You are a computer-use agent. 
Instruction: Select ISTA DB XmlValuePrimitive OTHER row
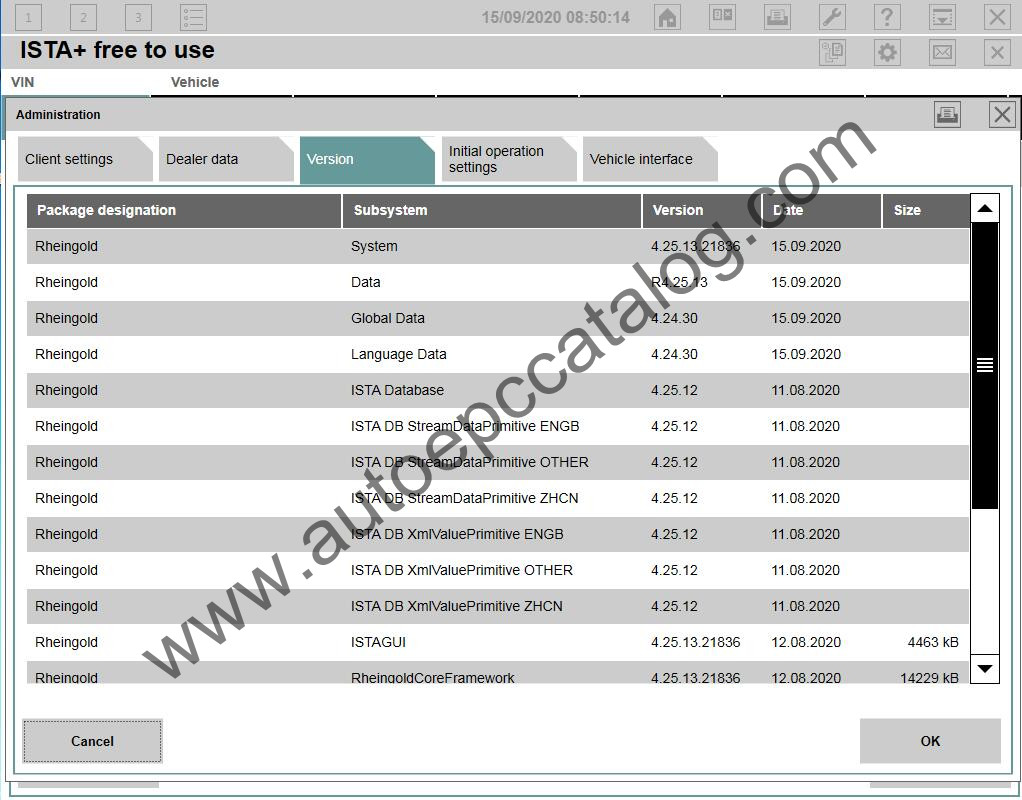[498, 570]
